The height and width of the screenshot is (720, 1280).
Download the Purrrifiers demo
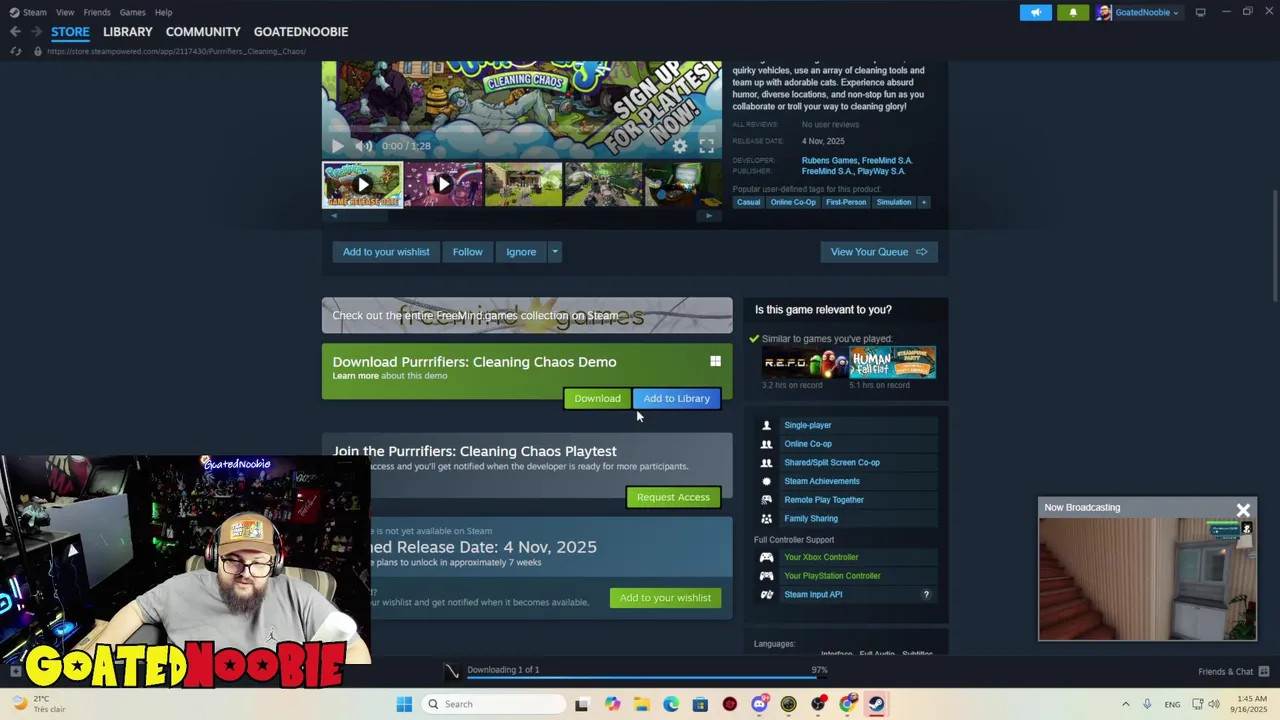(x=597, y=398)
